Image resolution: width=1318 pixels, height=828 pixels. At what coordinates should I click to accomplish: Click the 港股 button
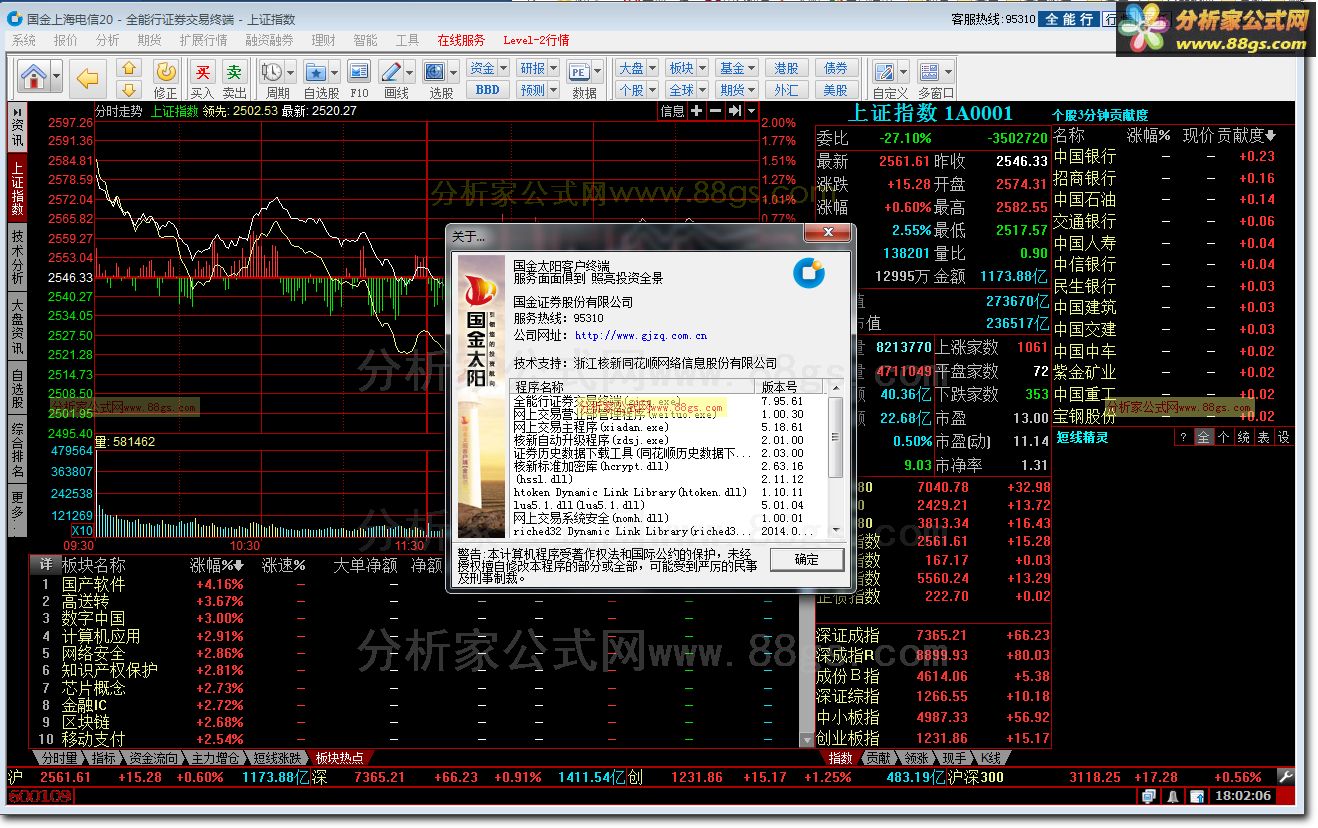coord(786,68)
